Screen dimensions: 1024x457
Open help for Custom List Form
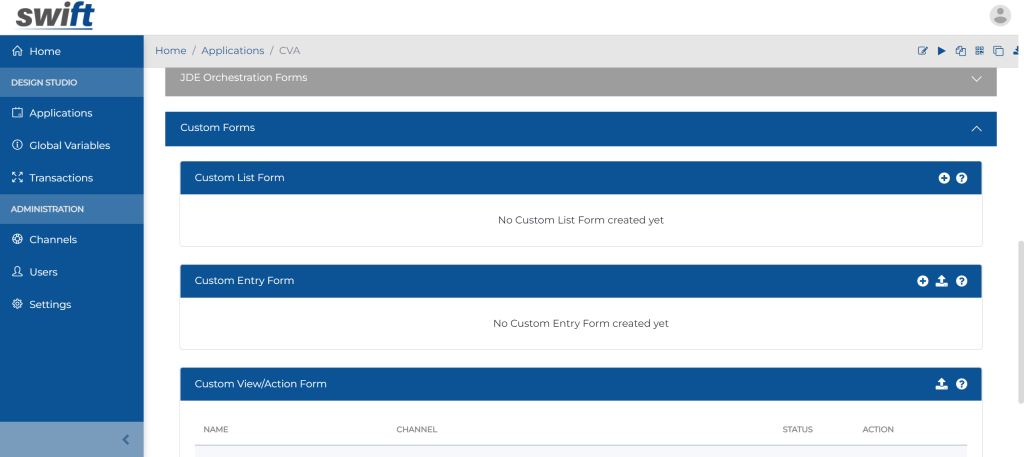click(961, 178)
